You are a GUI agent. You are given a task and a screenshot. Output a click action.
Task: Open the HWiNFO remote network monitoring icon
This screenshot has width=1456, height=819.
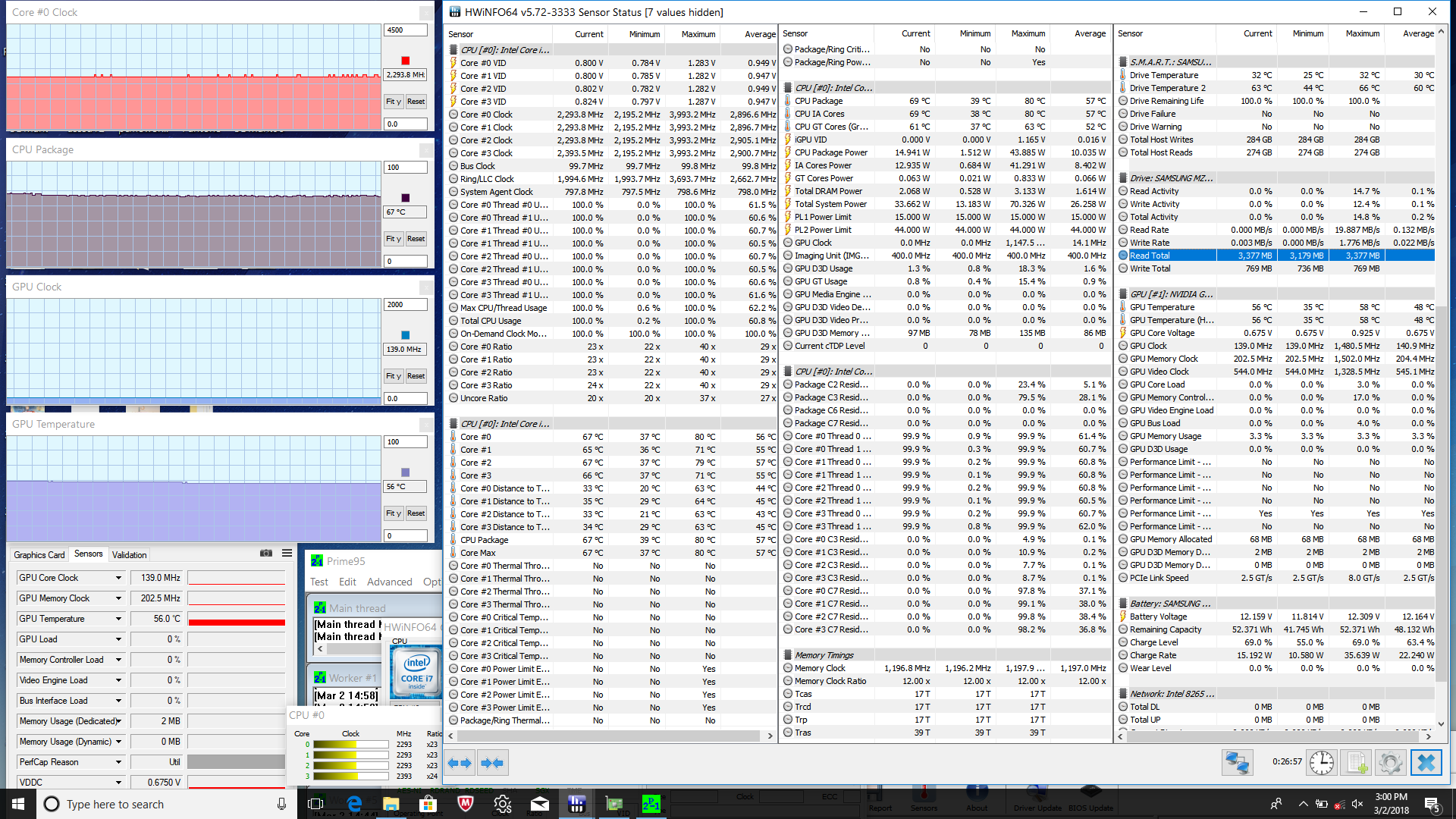point(1237,763)
